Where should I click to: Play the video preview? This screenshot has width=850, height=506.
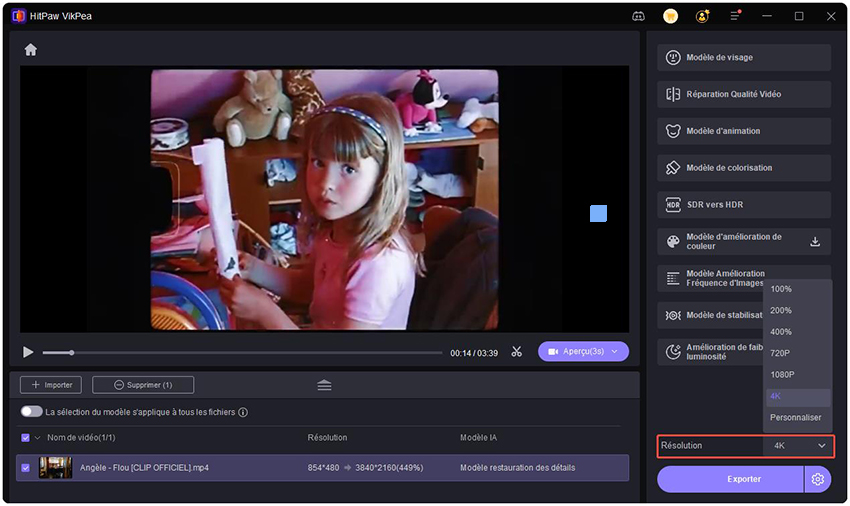pyautogui.click(x=28, y=353)
